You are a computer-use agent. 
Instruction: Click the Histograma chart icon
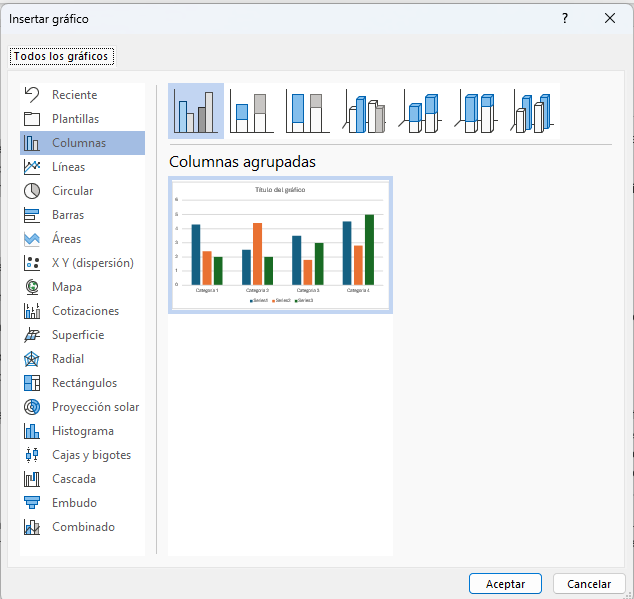32,431
